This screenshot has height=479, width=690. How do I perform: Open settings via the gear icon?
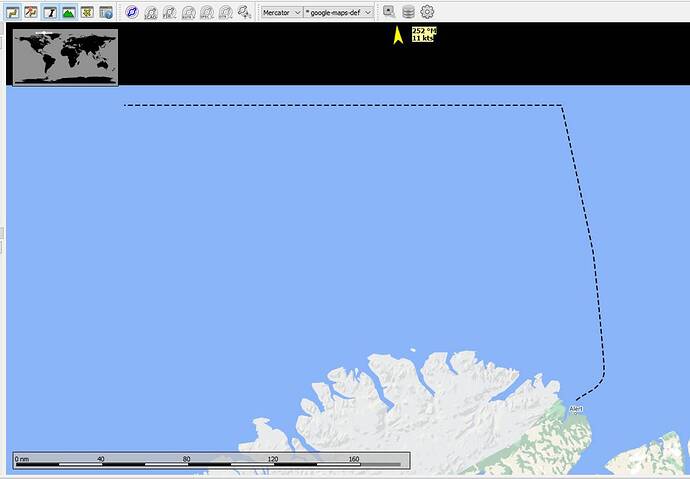tap(427, 12)
